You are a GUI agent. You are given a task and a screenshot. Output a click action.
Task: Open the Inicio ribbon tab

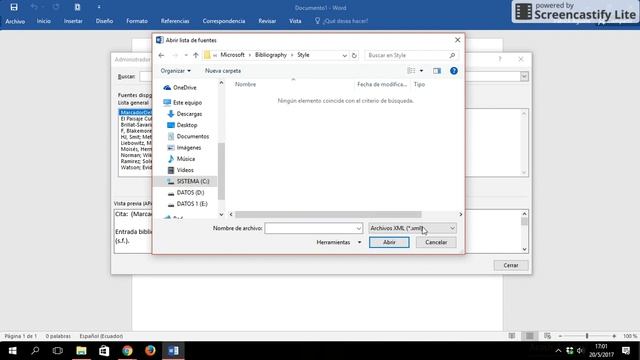(44, 21)
